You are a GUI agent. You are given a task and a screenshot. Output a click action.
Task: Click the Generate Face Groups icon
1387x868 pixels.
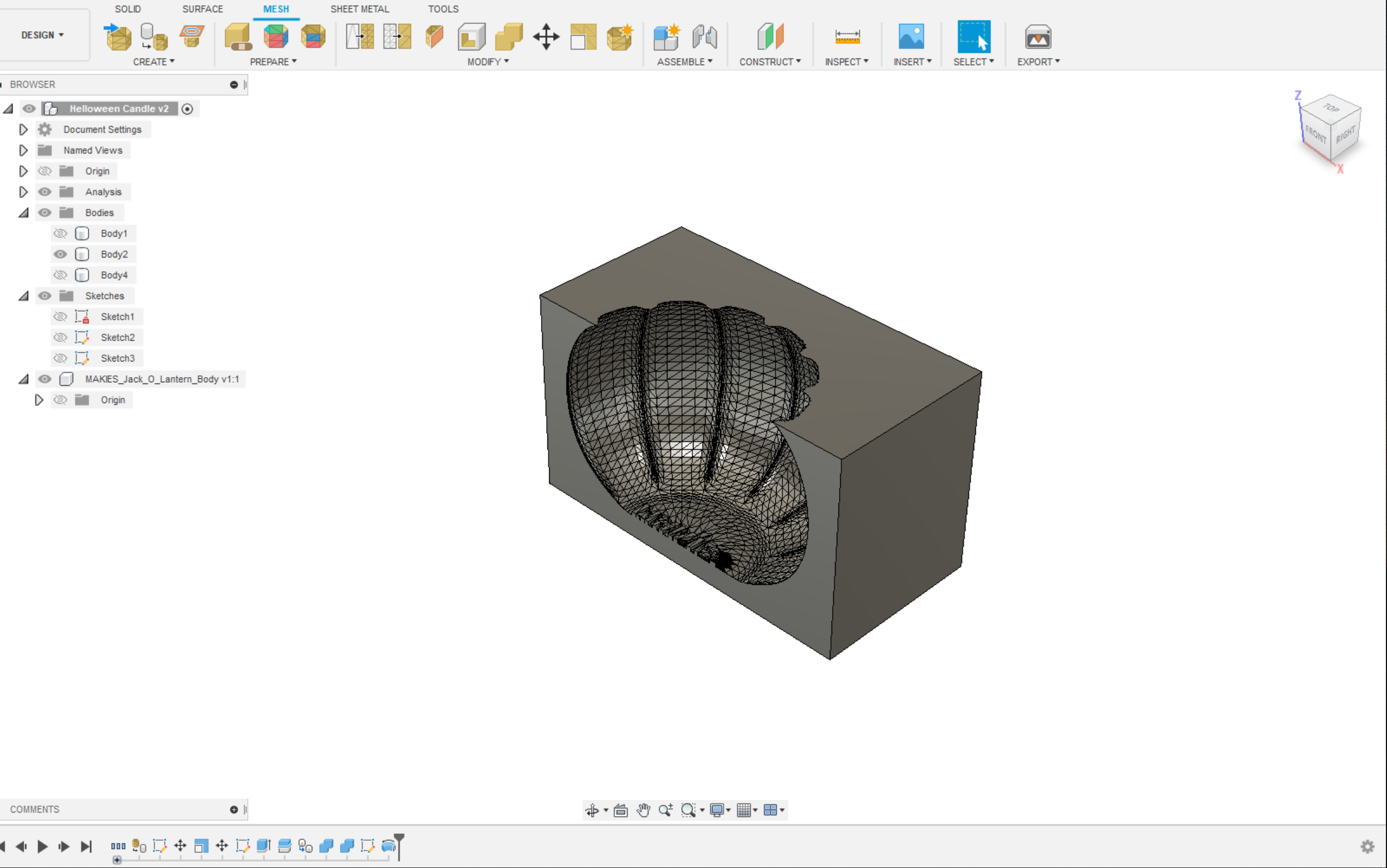[x=275, y=37]
